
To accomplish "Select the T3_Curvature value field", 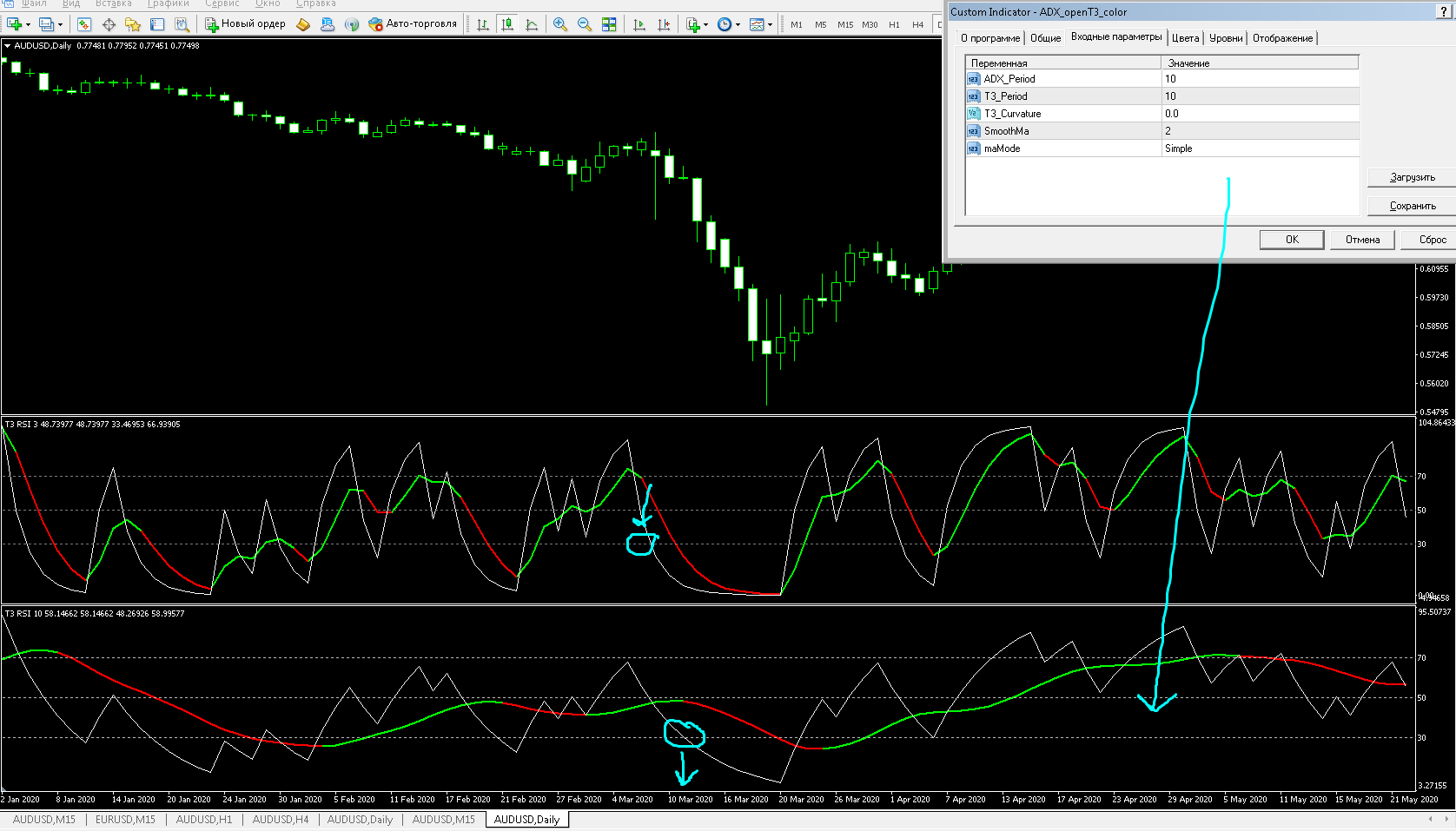I will pyautogui.click(x=1260, y=114).
